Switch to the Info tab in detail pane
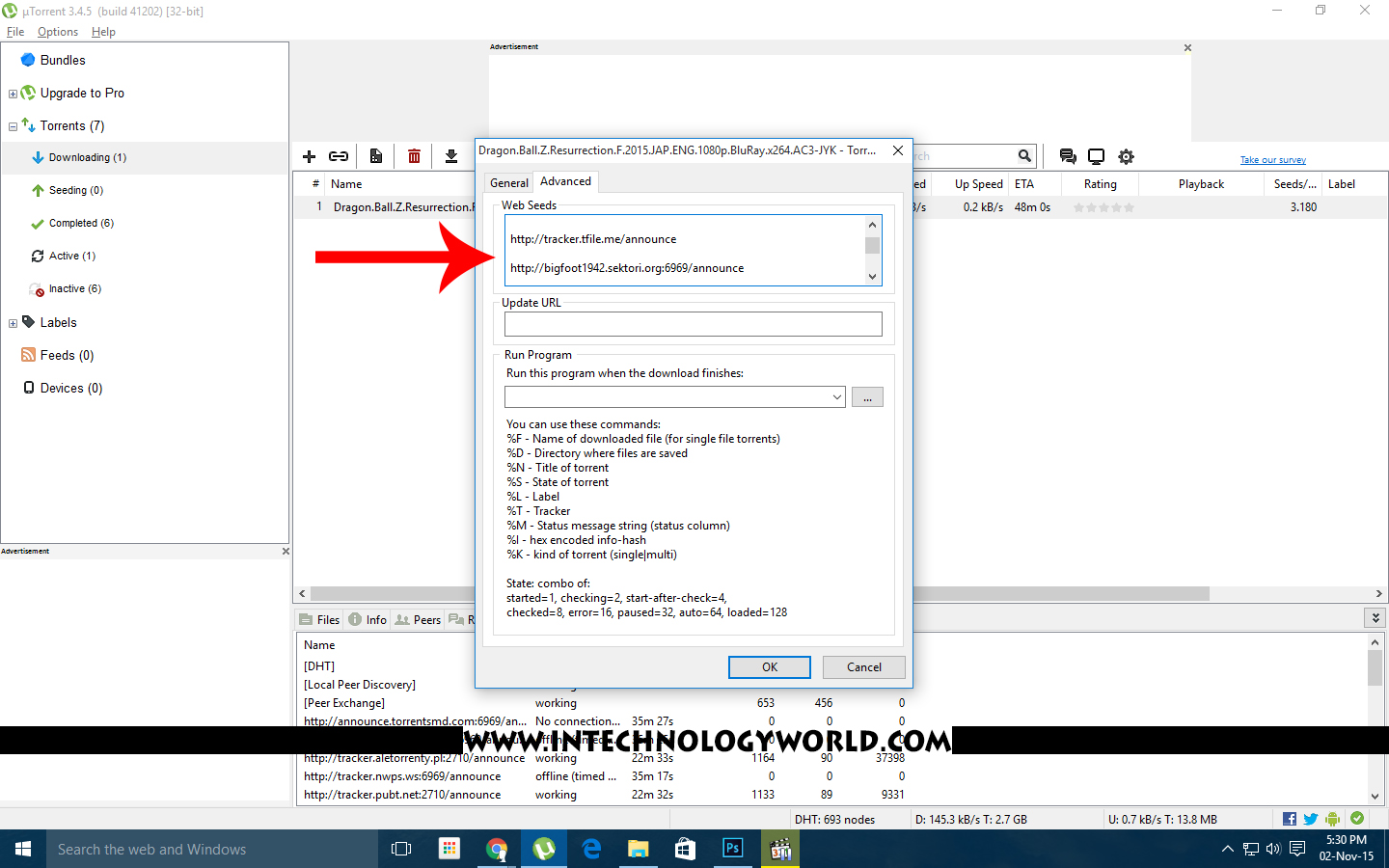This screenshot has width=1389, height=868. (x=368, y=619)
